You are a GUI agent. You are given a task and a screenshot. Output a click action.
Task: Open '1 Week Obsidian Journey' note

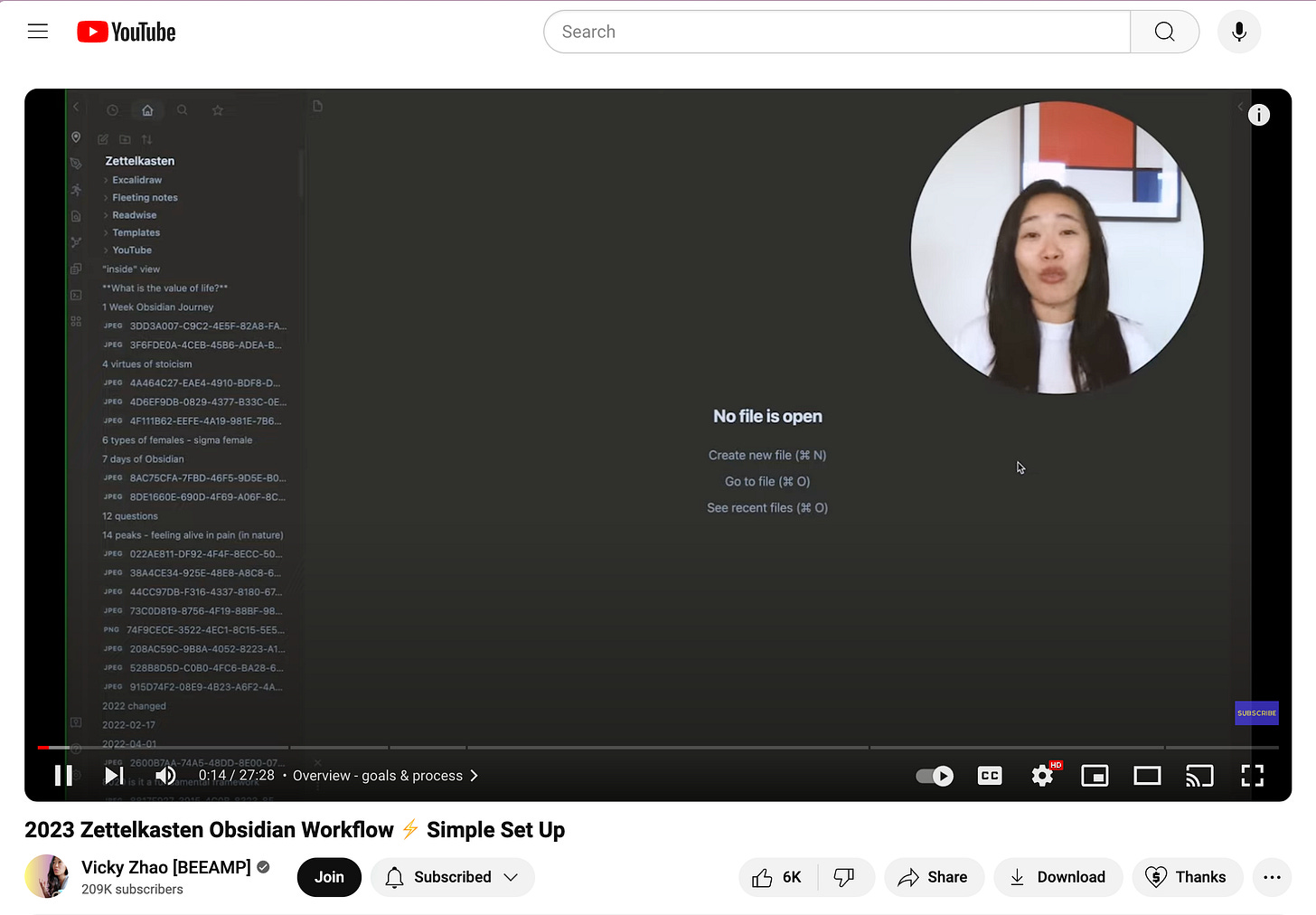pyautogui.click(x=158, y=307)
